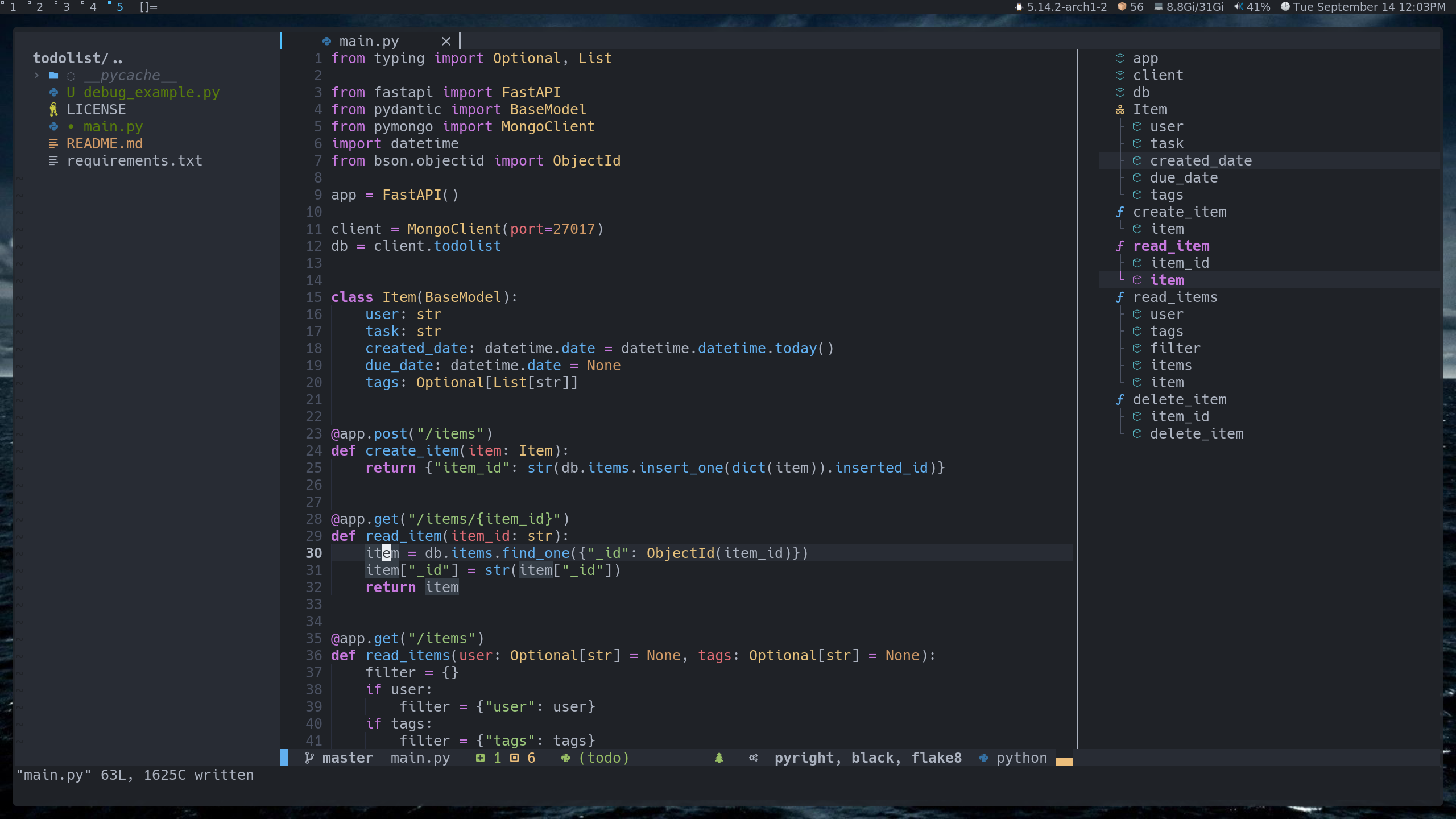Open requirements.txt in the file tree
The height and width of the screenshot is (819, 1456).
pyautogui.click(x=134, y=160)
